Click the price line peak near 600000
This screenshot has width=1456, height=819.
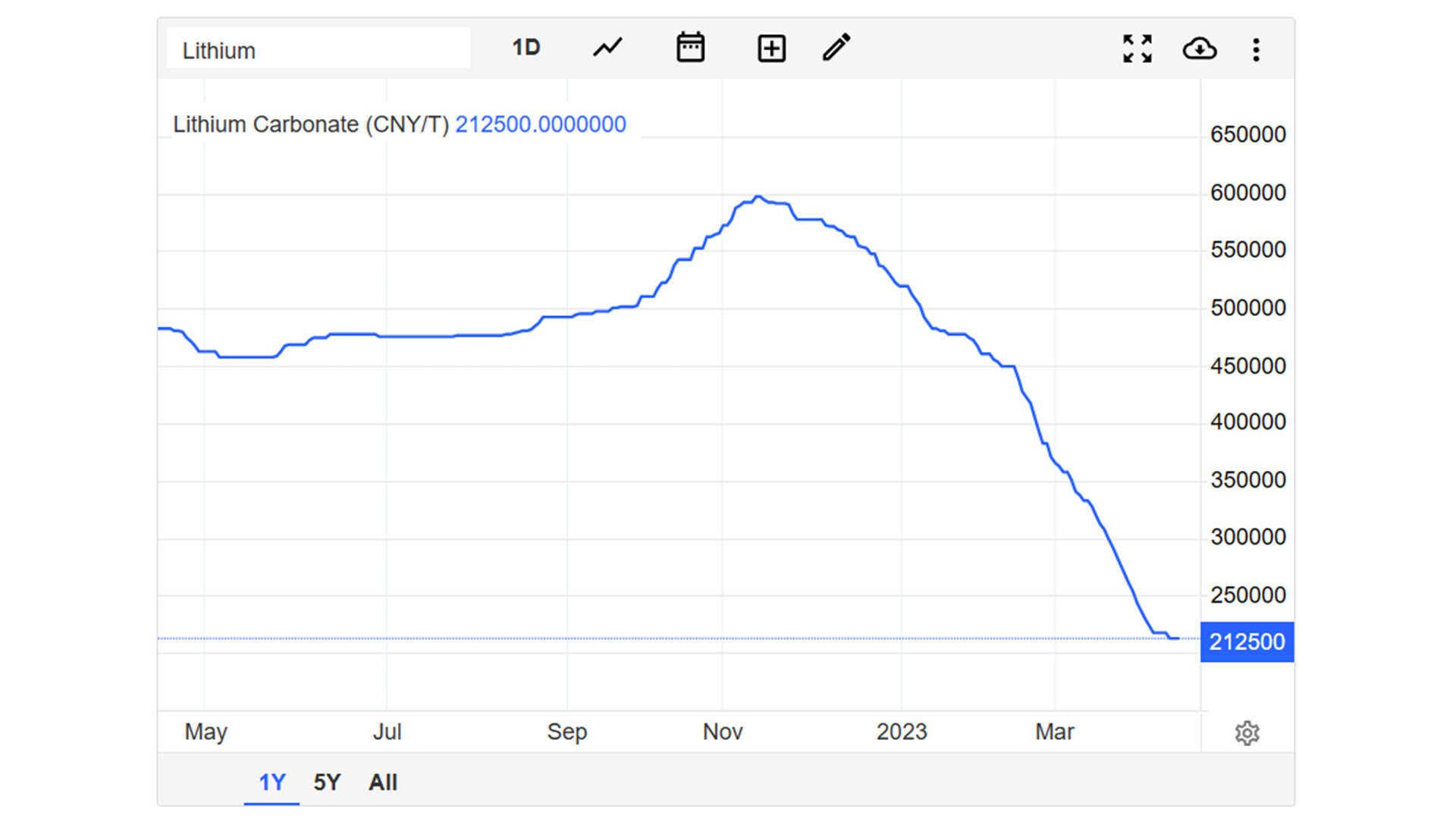point(758,197)
